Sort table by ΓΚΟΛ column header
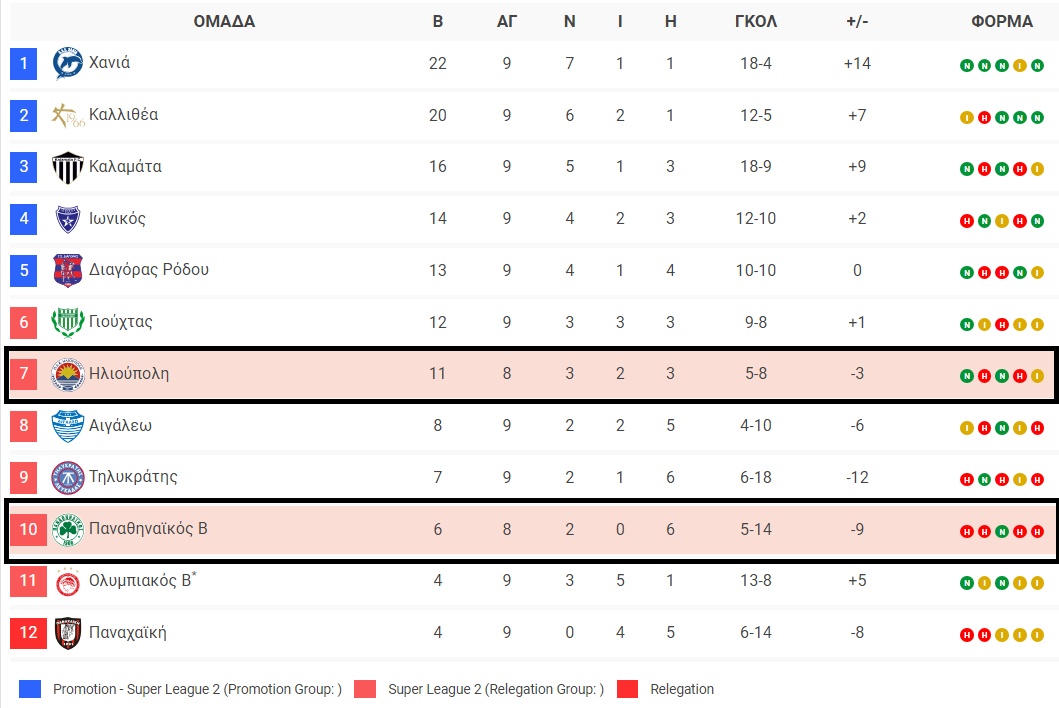Screen dimensions: 1059x708 pyautogui.click(x=756, y=22)
